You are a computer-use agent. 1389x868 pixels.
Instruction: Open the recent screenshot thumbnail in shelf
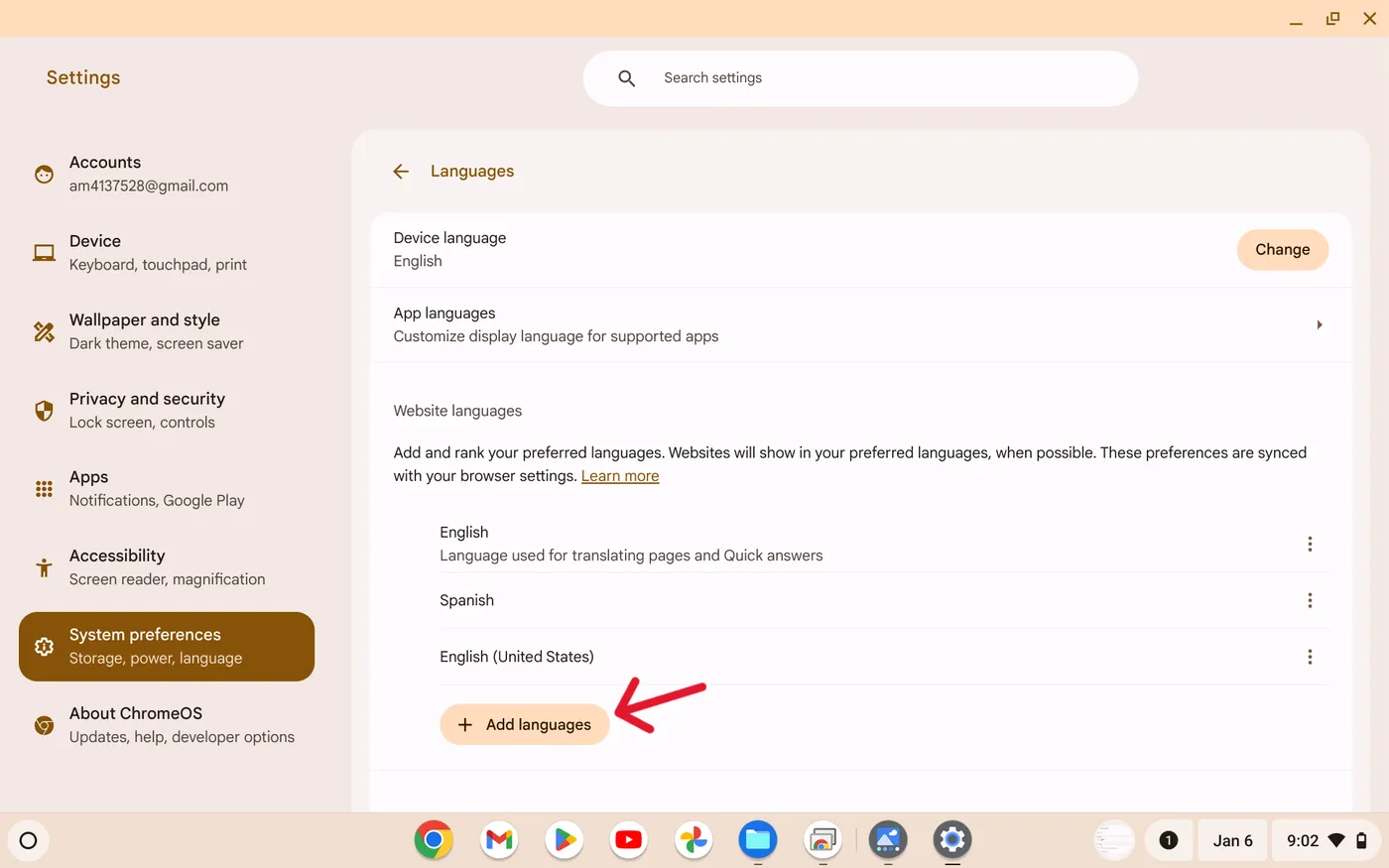click(1114, 840)
